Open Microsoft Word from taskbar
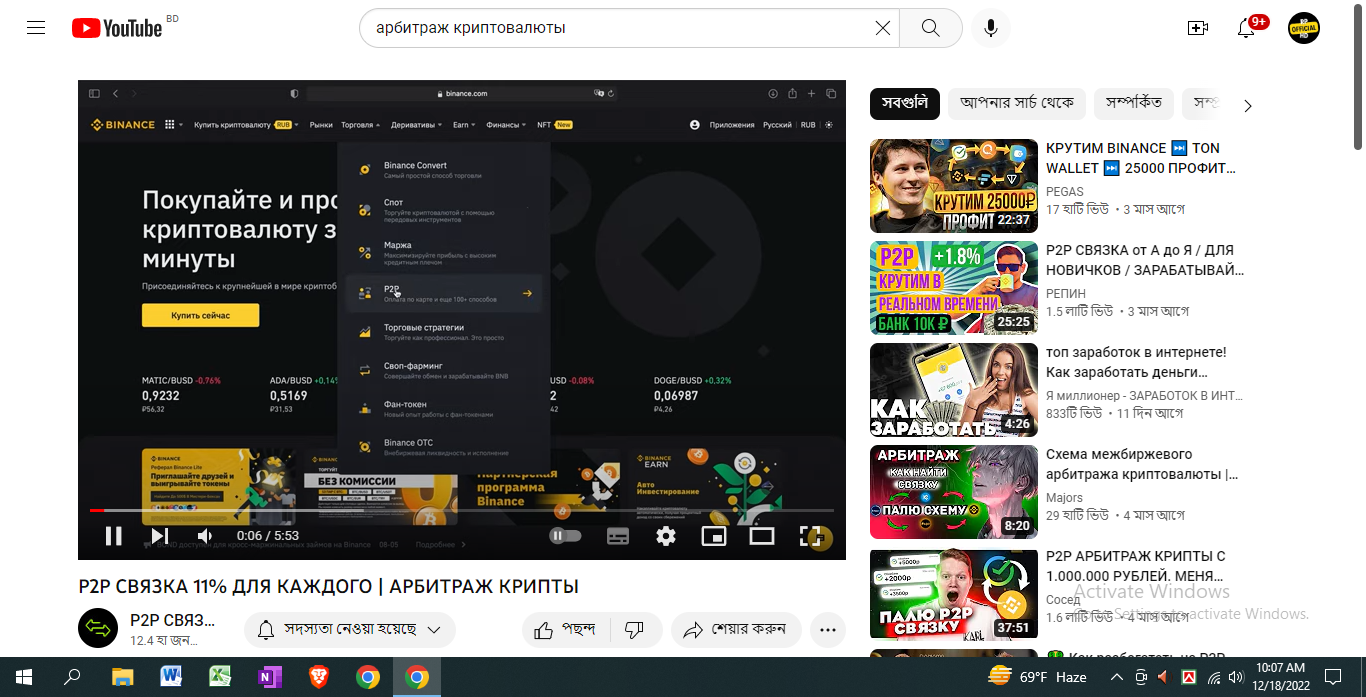The image size is (1366, 697). (171, 678)
